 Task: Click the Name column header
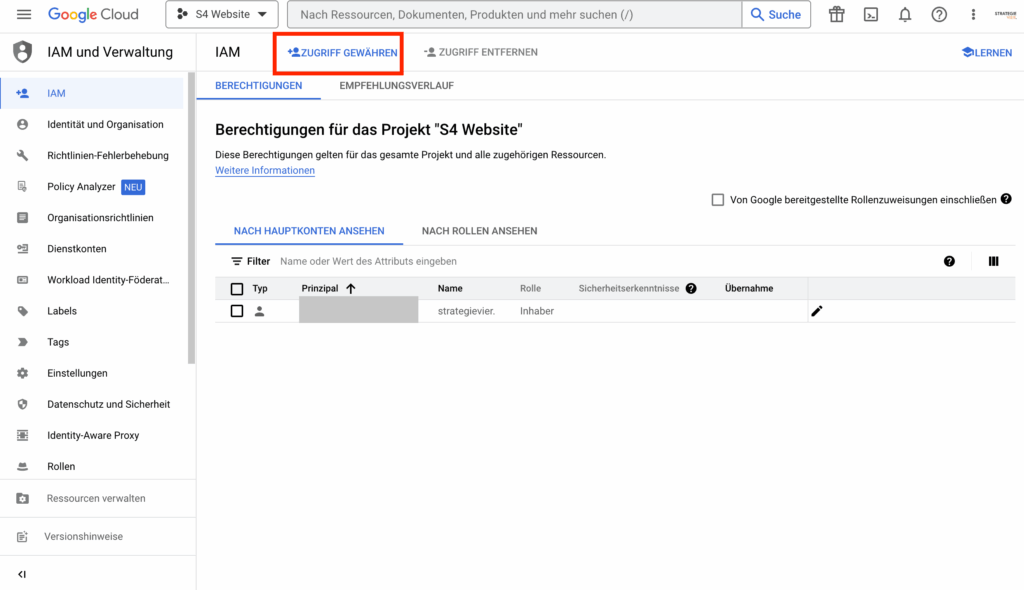[450, 289]
